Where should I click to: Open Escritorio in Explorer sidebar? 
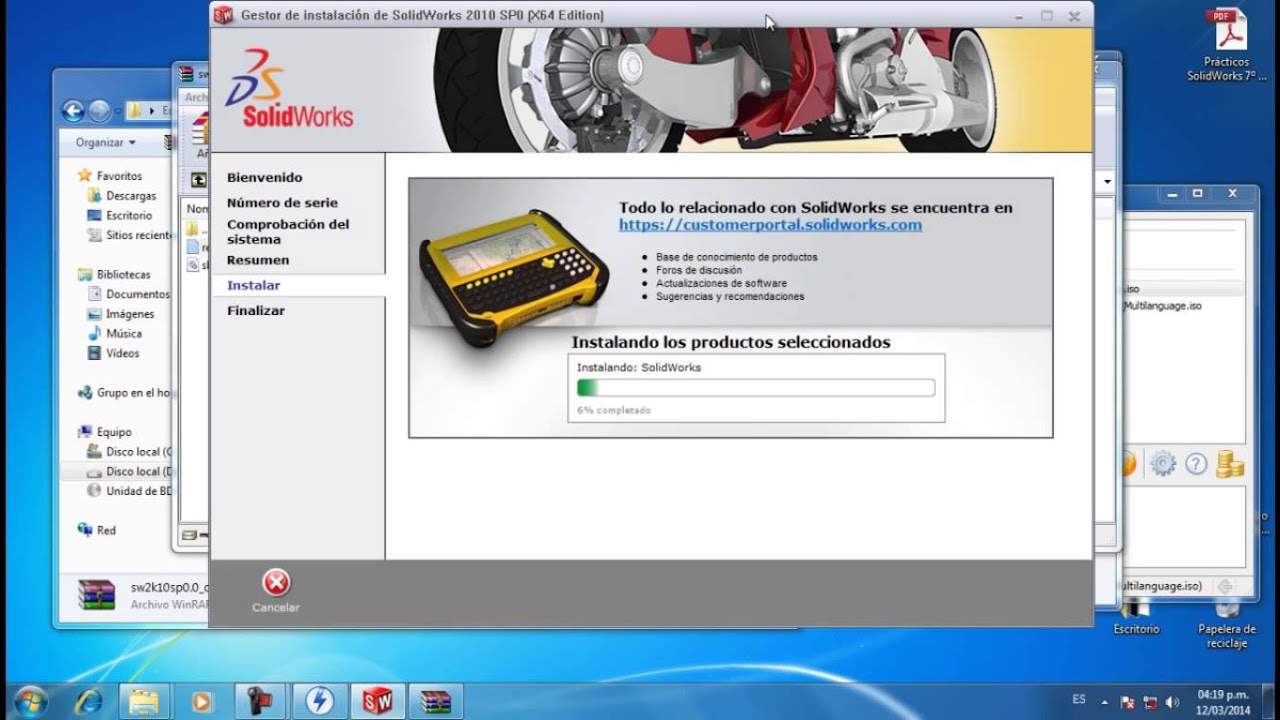tap(129, 215)
